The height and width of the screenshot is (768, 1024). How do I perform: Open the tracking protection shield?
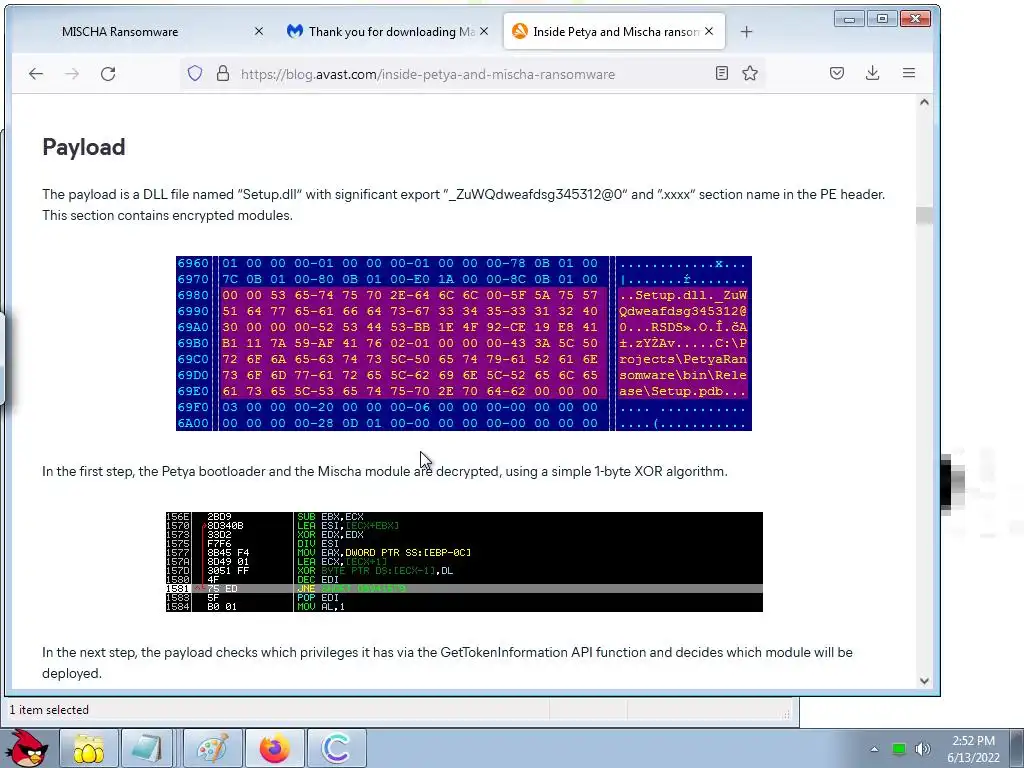195,73
